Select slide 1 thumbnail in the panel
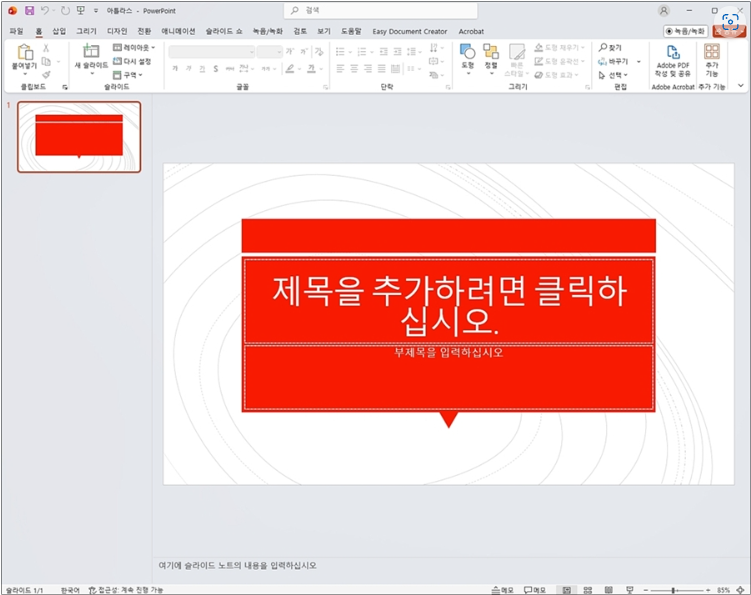 [x=79, y=136]
